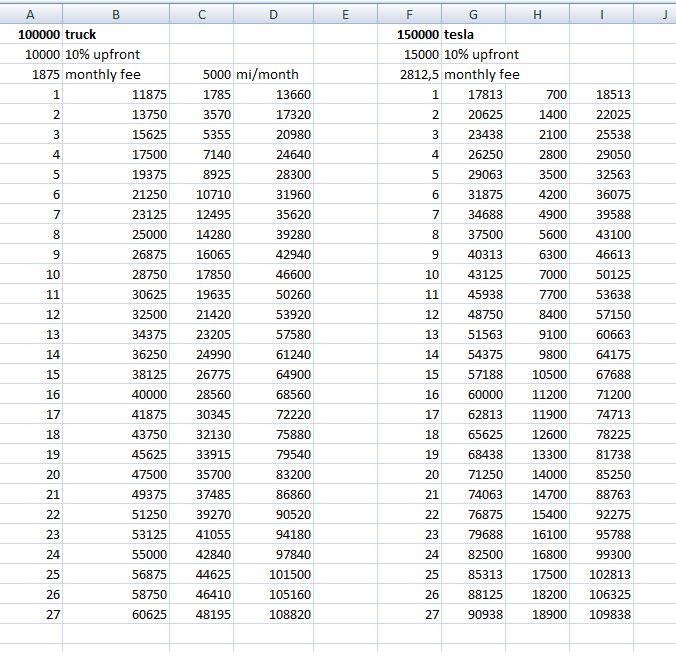Select column J header
Viewport: 676px width, 652px height.
(x=655, y=14)
